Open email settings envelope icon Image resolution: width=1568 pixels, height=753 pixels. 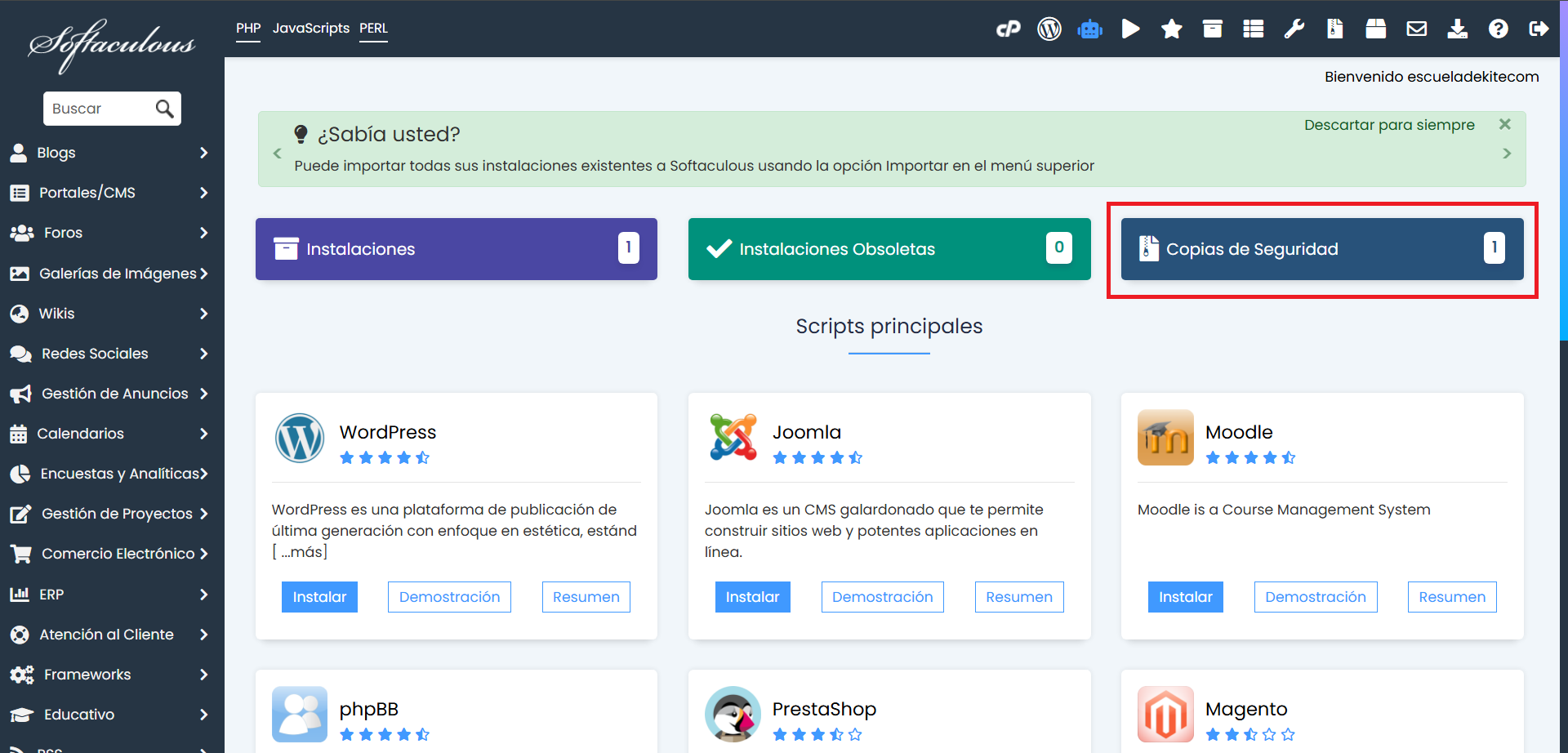pyautogui.click(x=1417, y=29)
